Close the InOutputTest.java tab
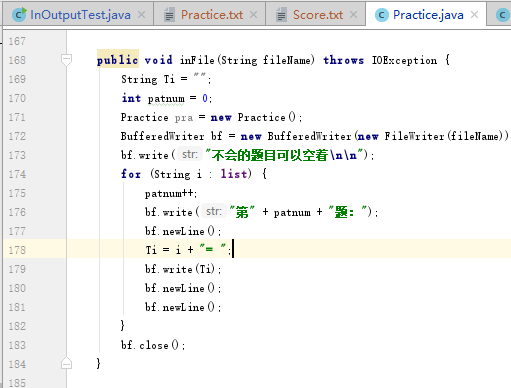 click(142, 15)
